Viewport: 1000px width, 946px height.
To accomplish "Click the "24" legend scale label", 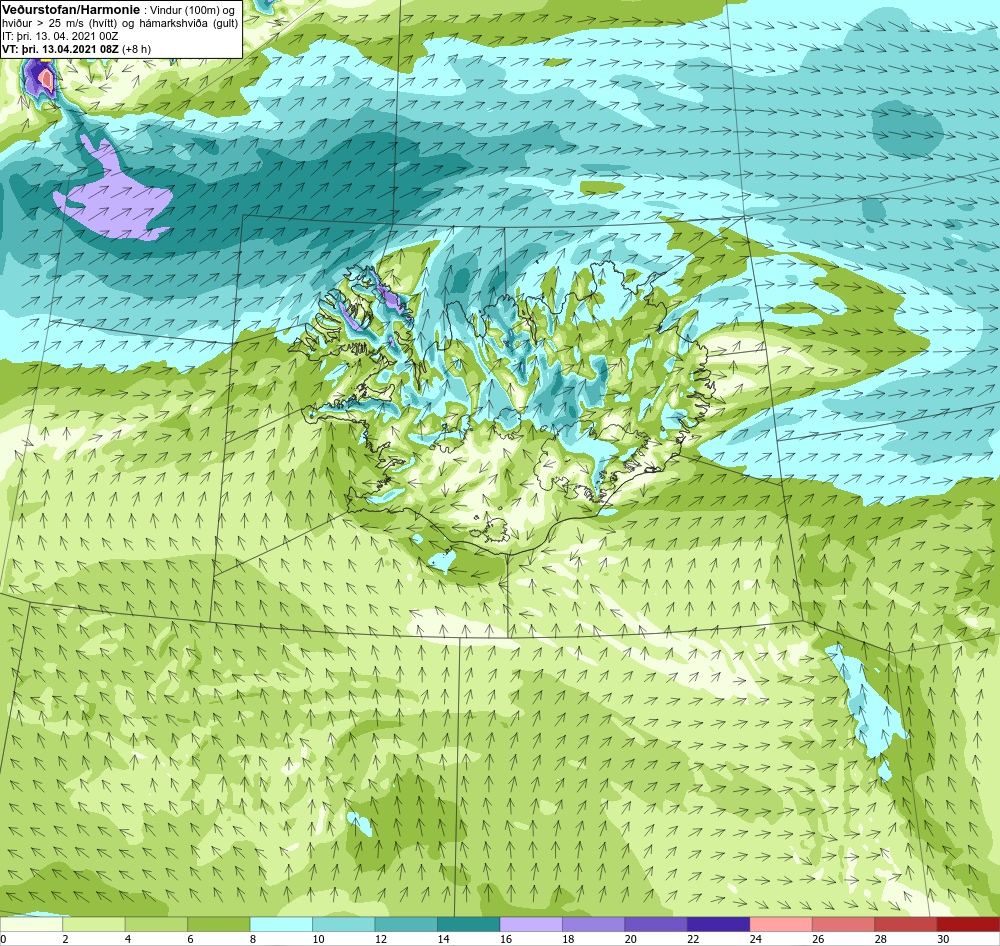I will (x=756, y=939).
